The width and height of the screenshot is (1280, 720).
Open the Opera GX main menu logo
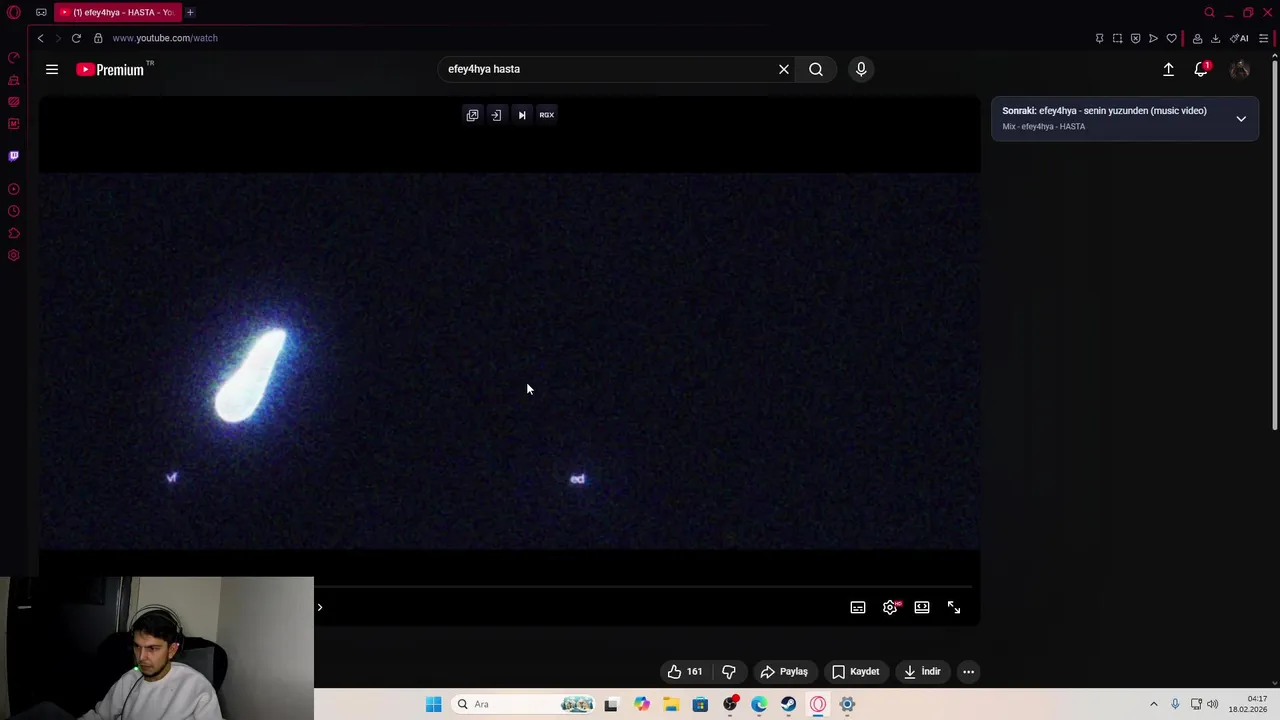(14, 12)
